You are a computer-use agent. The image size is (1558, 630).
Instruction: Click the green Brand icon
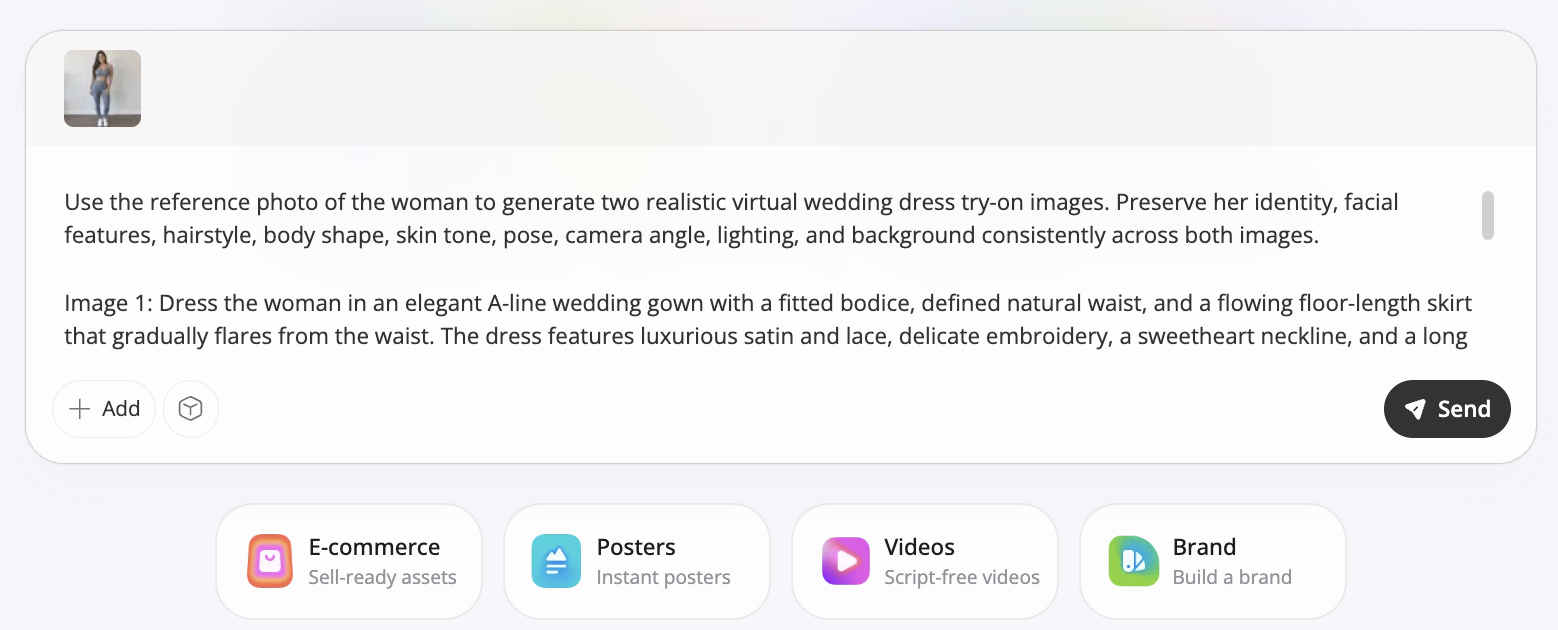1133,561
